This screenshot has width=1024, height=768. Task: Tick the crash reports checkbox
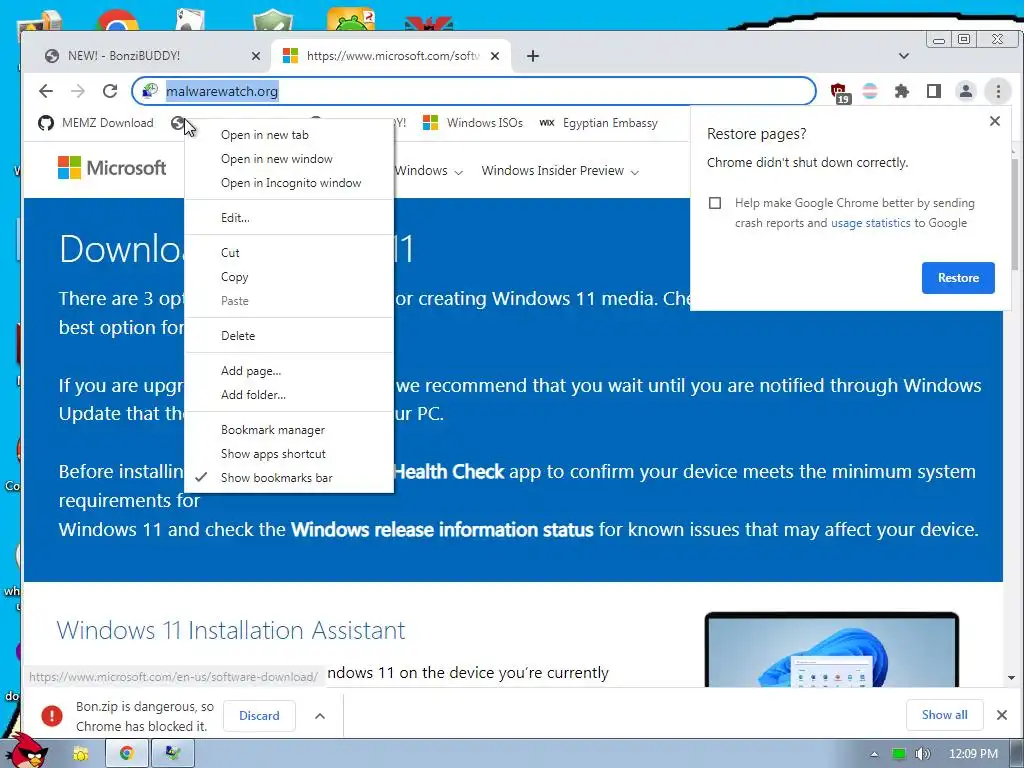tap(715, 203)
